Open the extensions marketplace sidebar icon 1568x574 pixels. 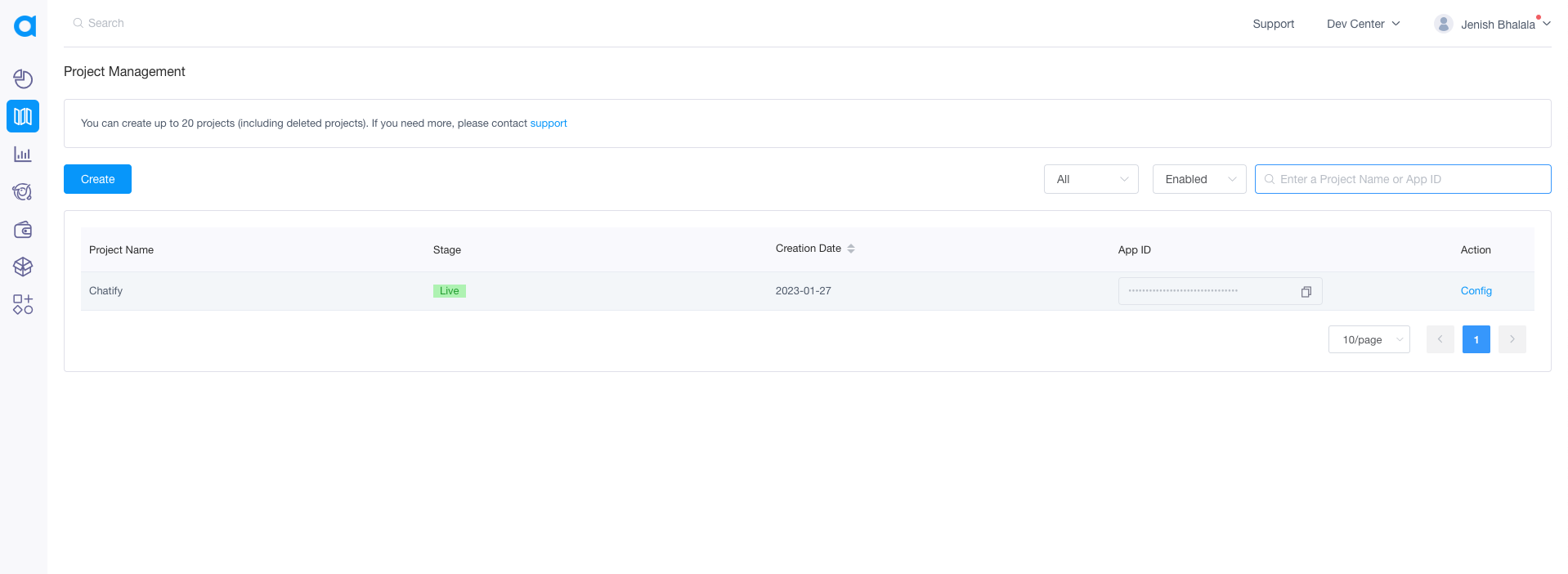[23, 304]
